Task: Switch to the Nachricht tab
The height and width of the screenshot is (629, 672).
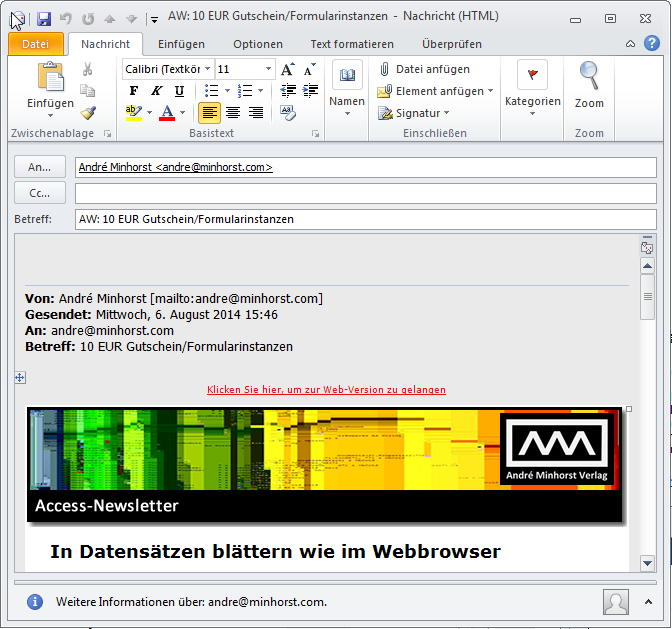Action: pyautogui.click(x=105, y=44)
